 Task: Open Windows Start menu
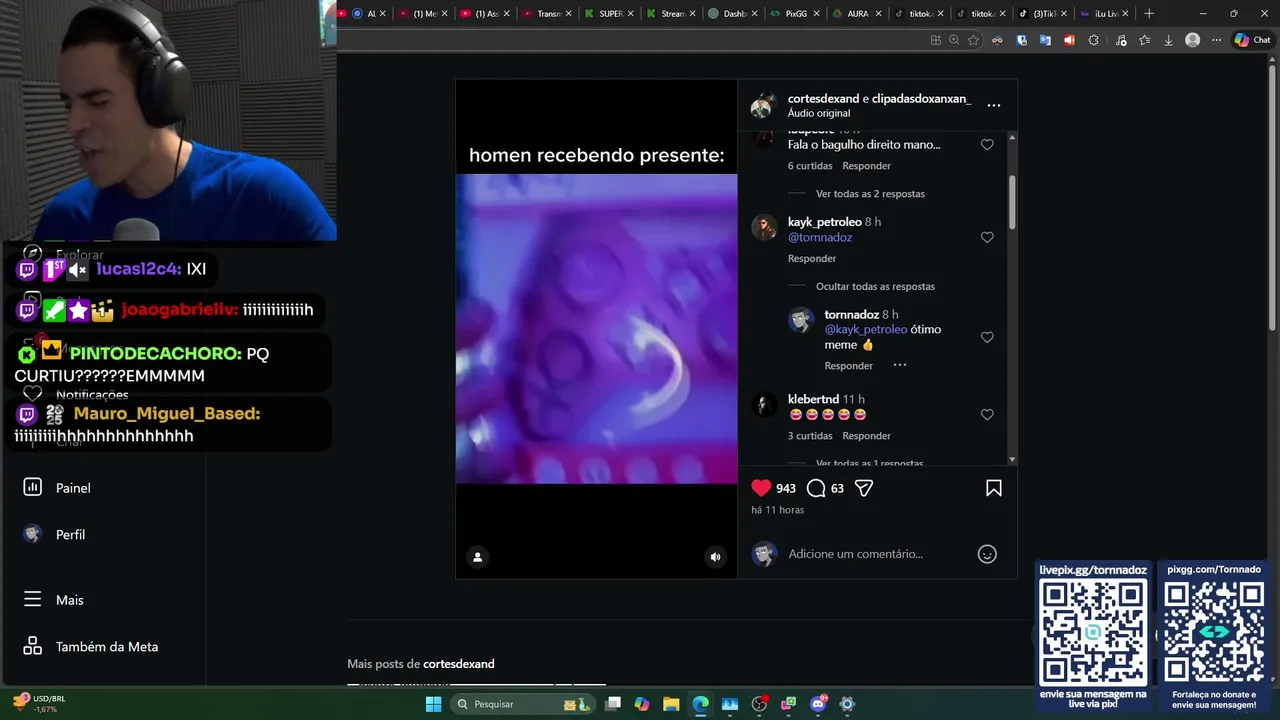[x=433, y=704]
